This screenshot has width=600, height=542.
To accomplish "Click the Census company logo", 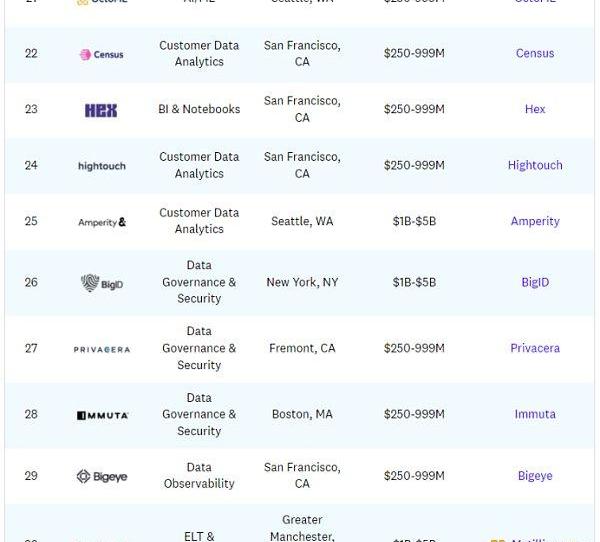I will tap(101, 54).
